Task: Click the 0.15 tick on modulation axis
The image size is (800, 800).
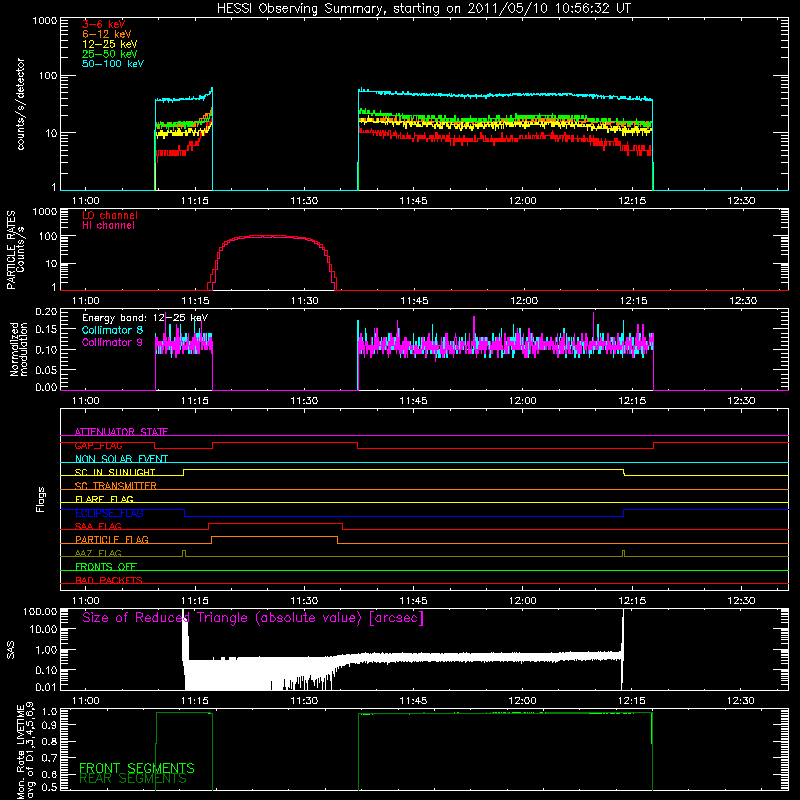Action: click(46, 330)
